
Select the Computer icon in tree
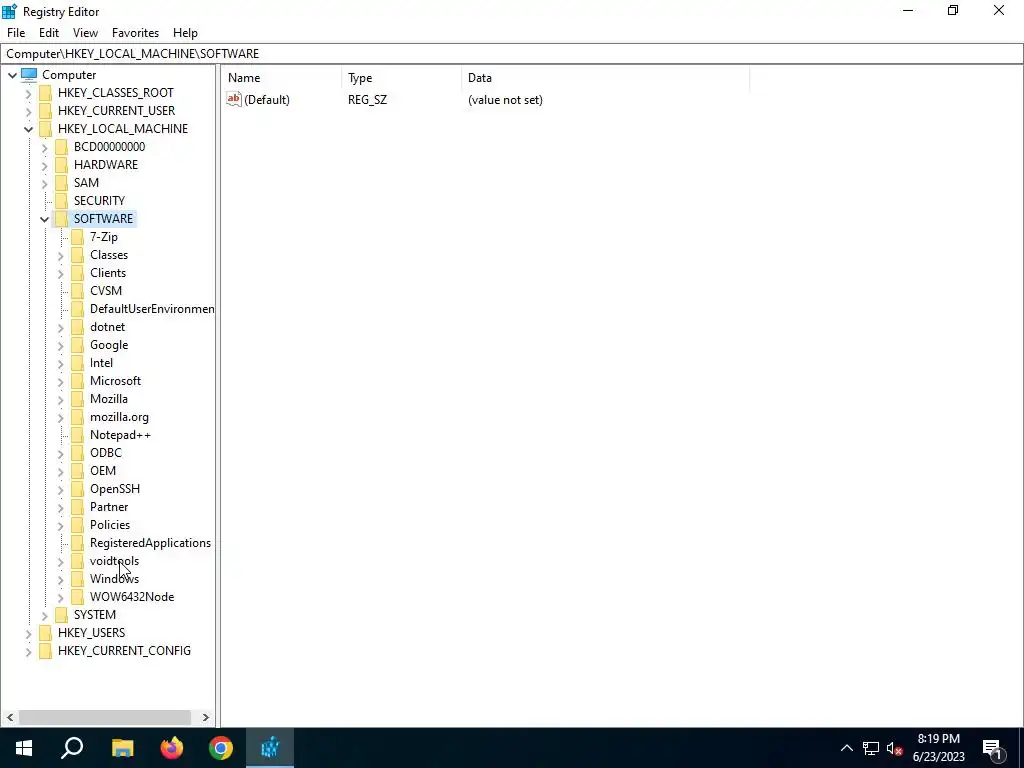tap(29, 74)
